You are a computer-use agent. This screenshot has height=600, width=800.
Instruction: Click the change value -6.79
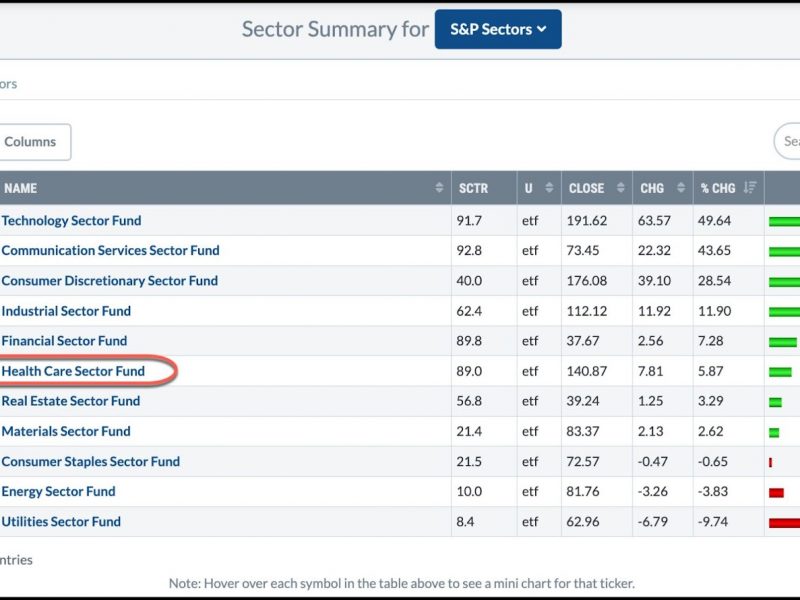[x=653, y=521]
